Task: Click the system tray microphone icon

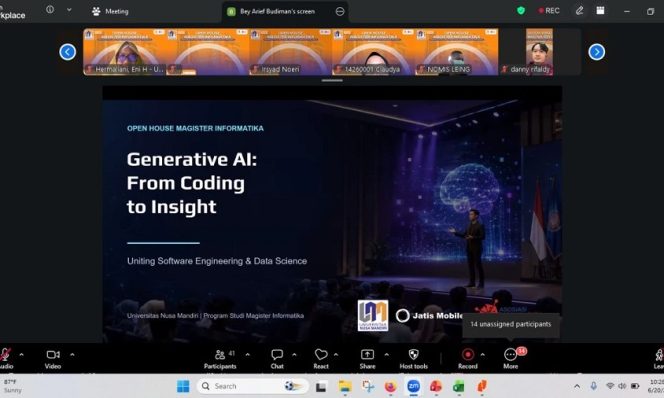Action: 594,386
